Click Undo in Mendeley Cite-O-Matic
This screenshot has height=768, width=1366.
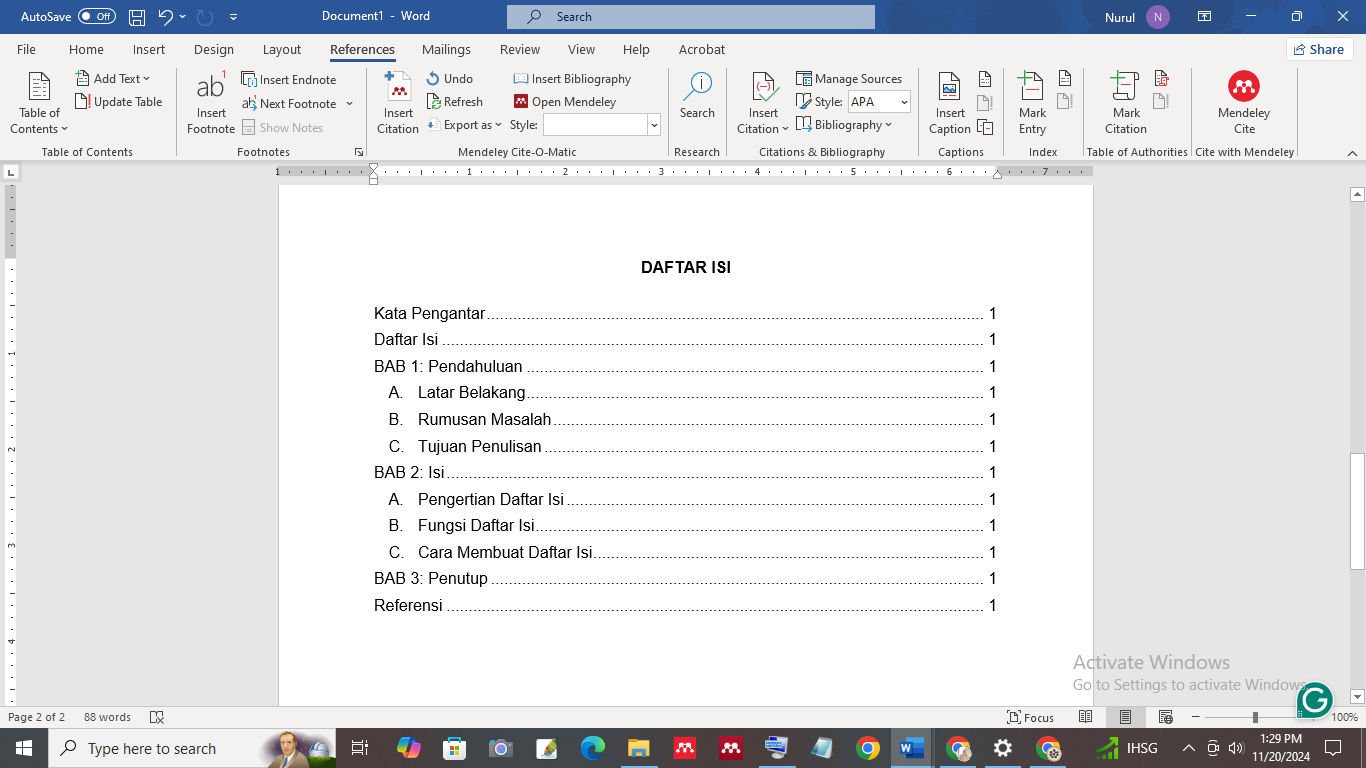[449, 78]
